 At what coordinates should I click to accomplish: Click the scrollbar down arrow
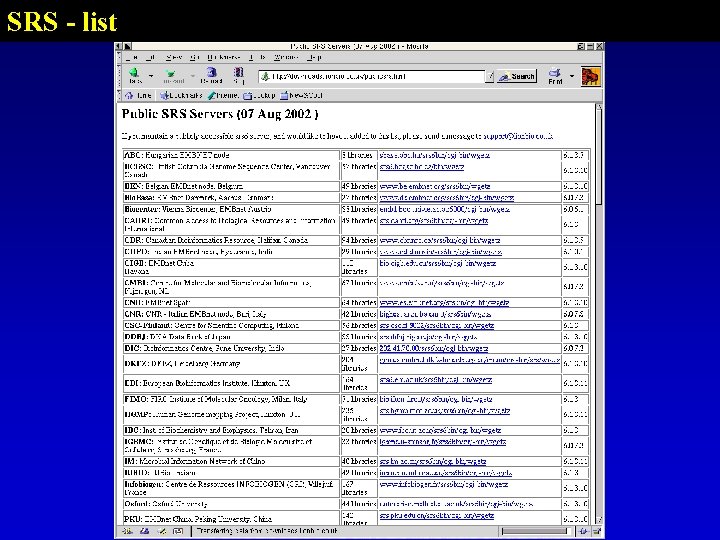click(x=598, y=520)
